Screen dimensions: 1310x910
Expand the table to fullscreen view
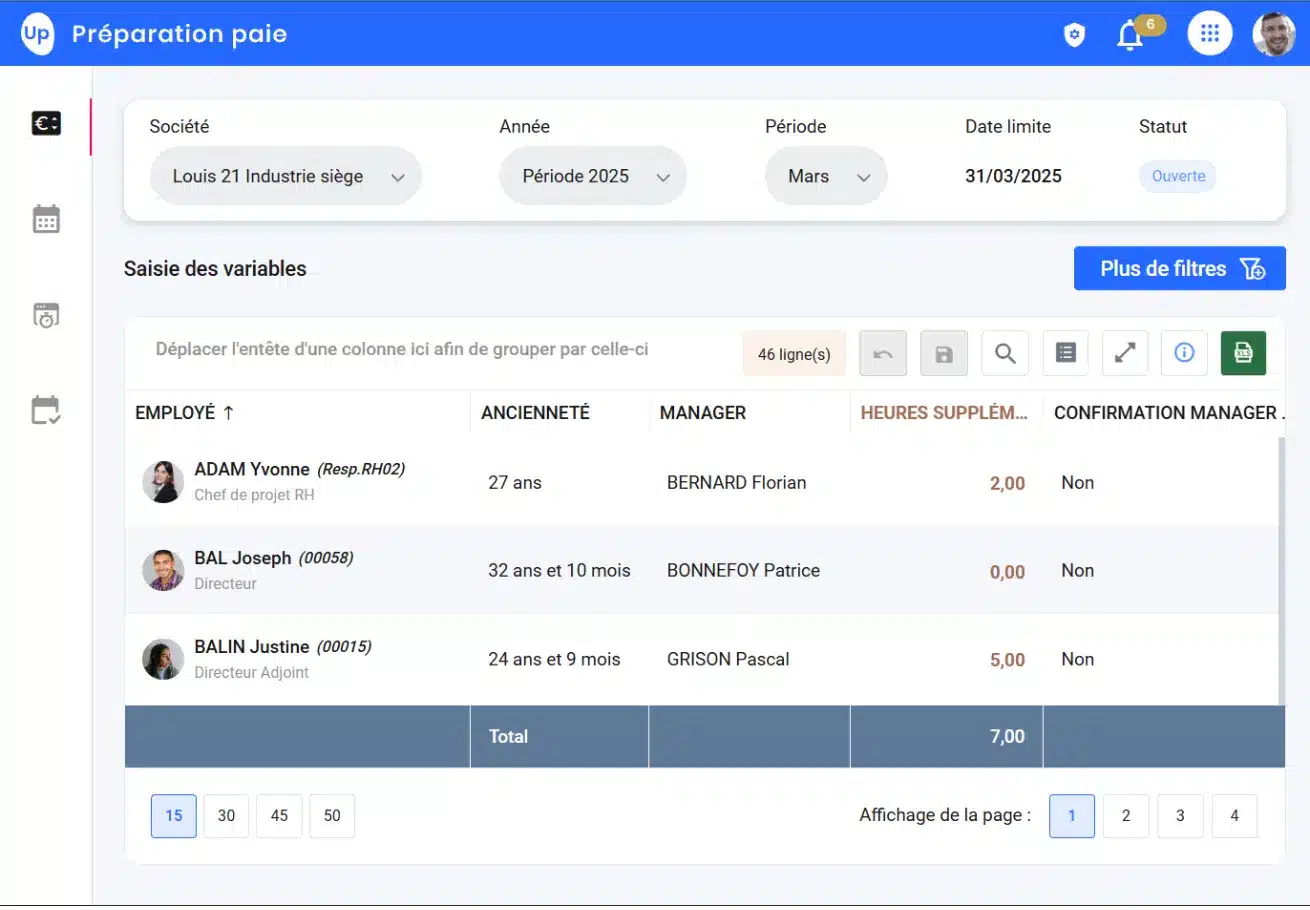pyautogui.click(x=1124, y=353)
